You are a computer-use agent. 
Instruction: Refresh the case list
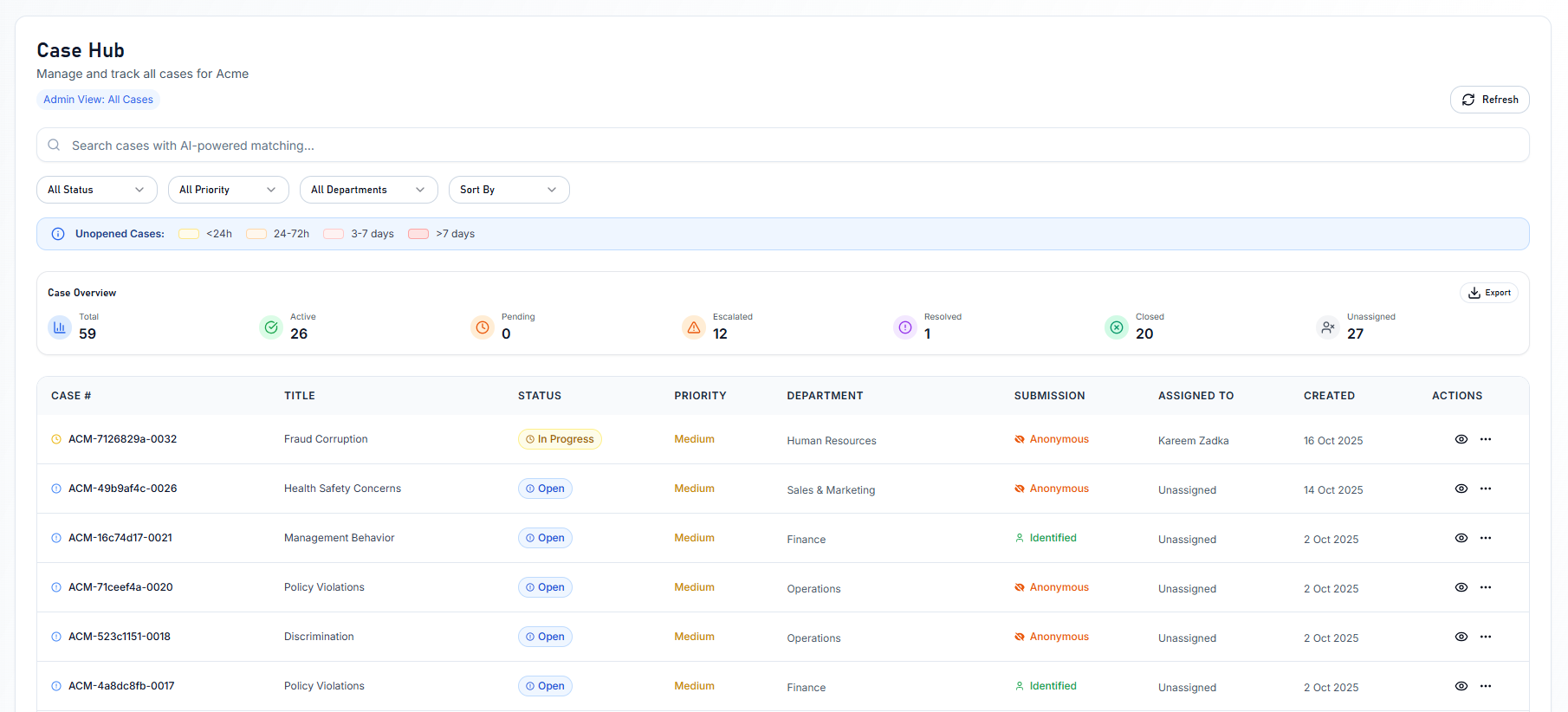coord(1489,100)
